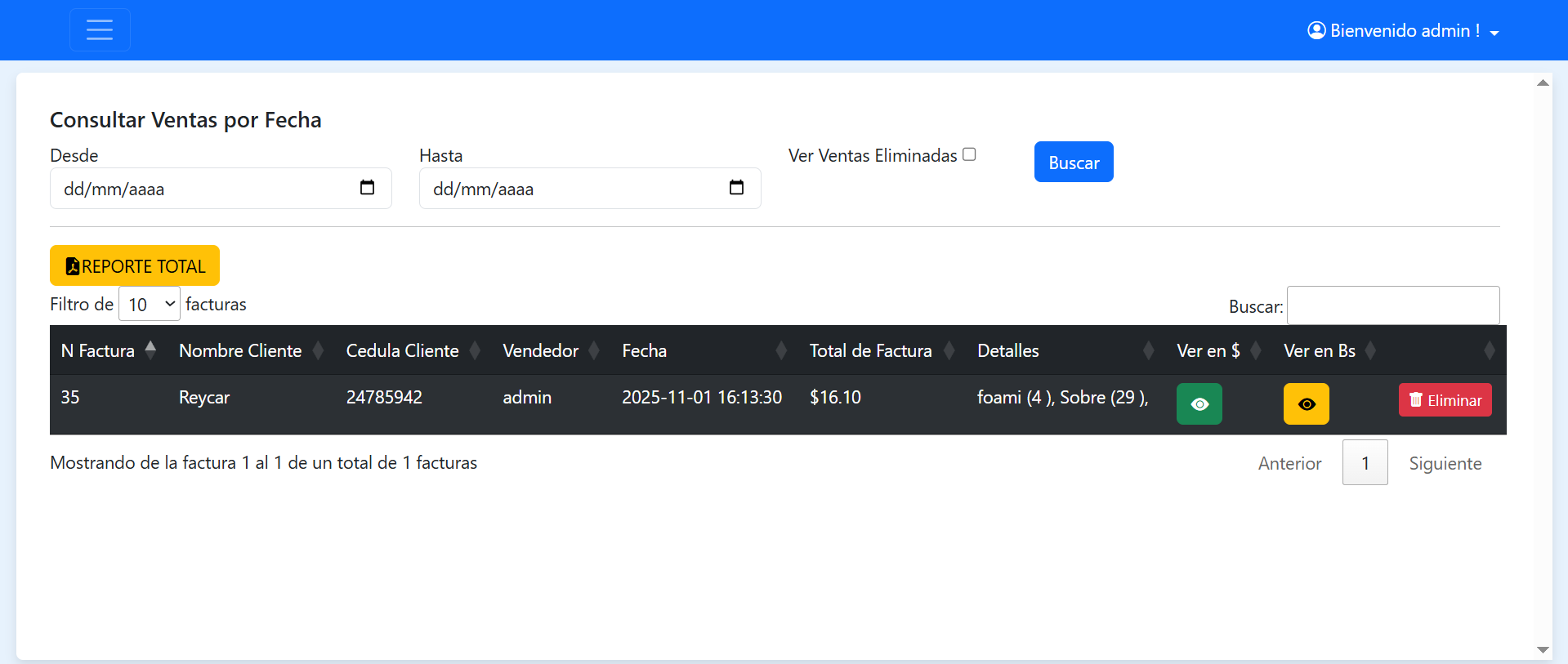
Task: Click Anterior pagination link
Action: (x=1289, y=463)
